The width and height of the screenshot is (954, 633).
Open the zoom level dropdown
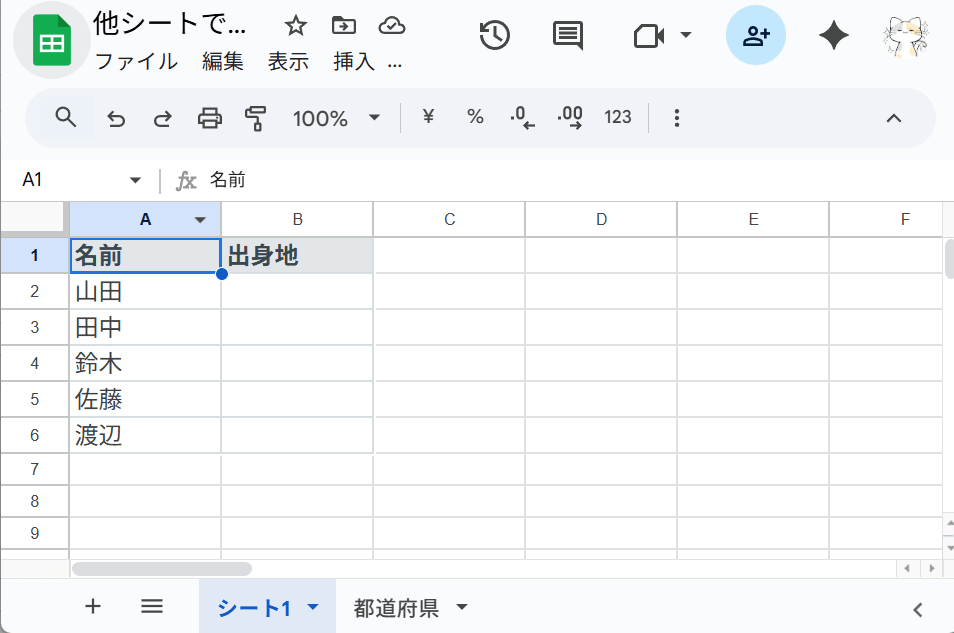[x=337, y=118]
